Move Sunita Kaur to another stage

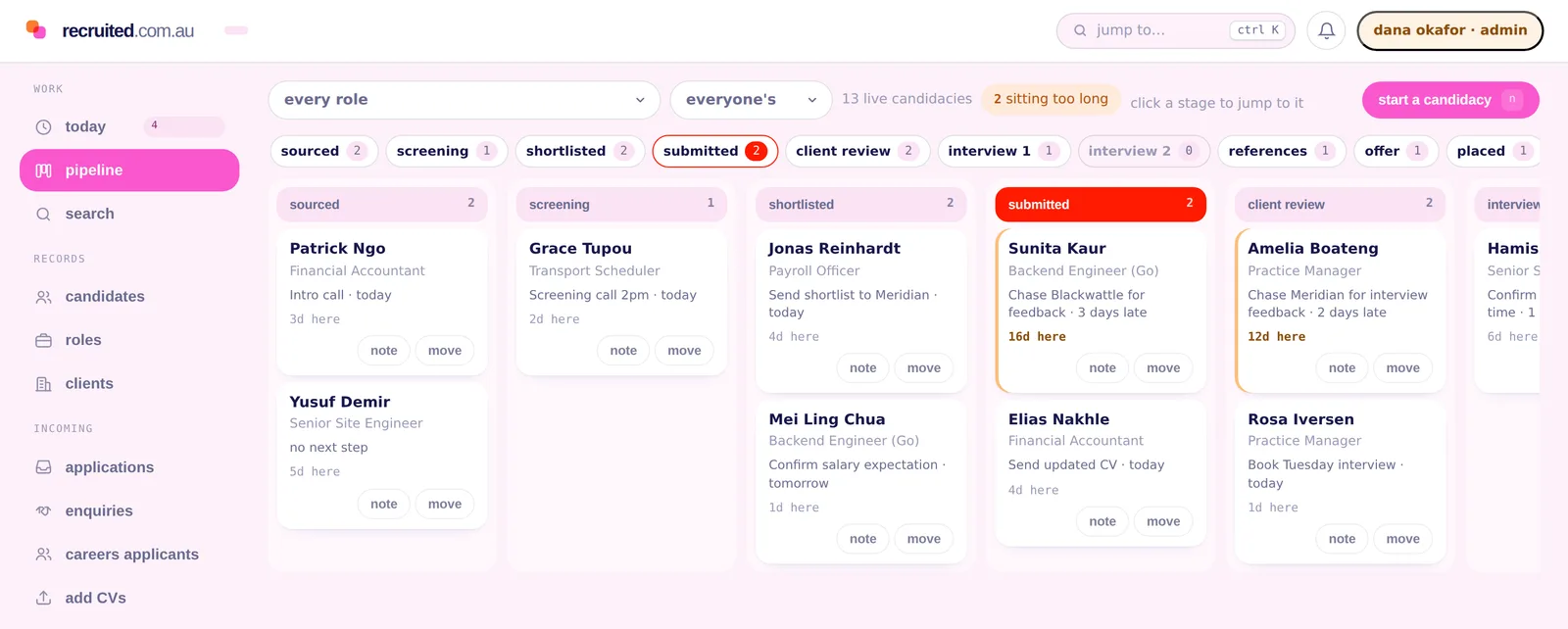click(1163, 368)
